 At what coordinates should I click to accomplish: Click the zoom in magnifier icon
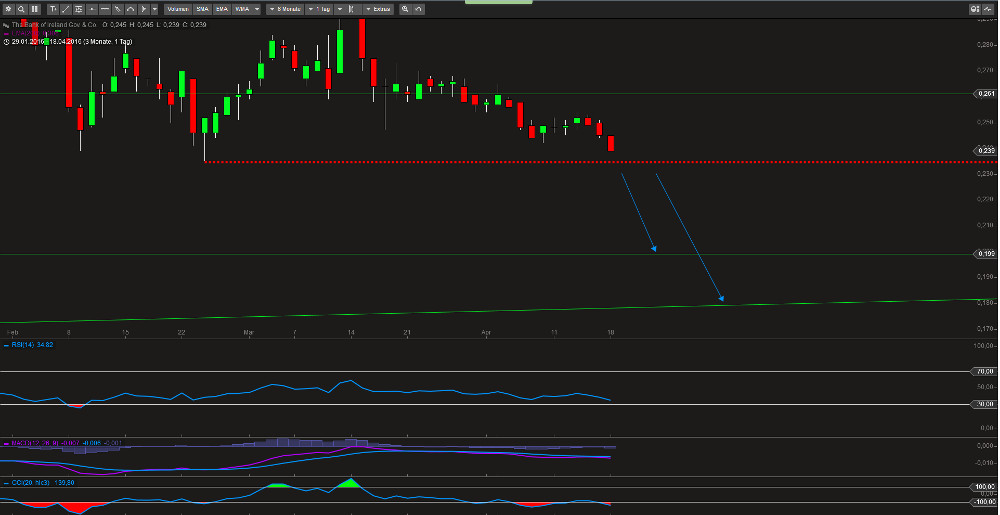tap(405, 9)
